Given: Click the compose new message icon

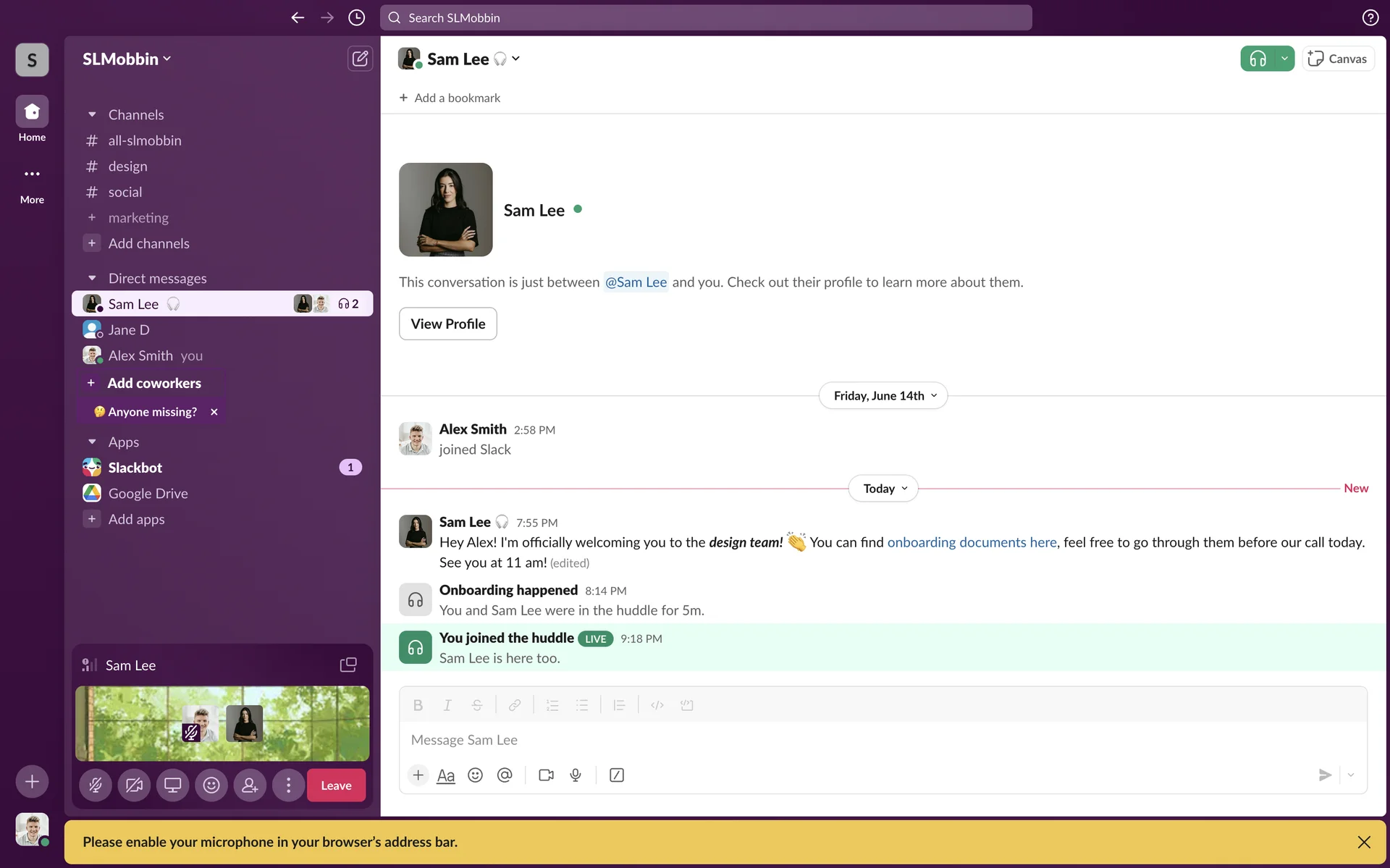Looking at the screenshot, I should tap(360, 59).
